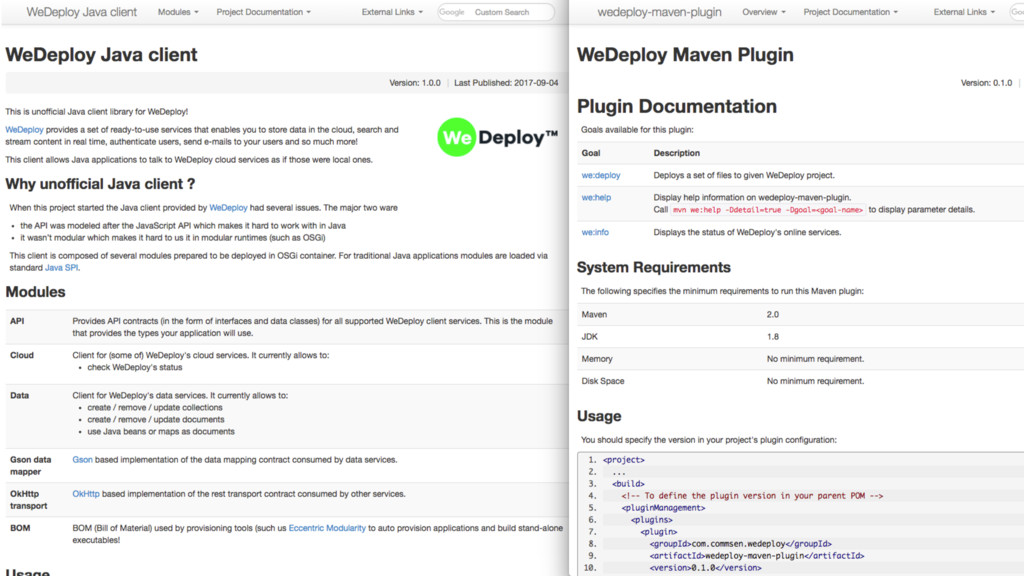Open the we:deploy goal link
The width and height of the screenshot is (1024, 576).
coord(601,175)
